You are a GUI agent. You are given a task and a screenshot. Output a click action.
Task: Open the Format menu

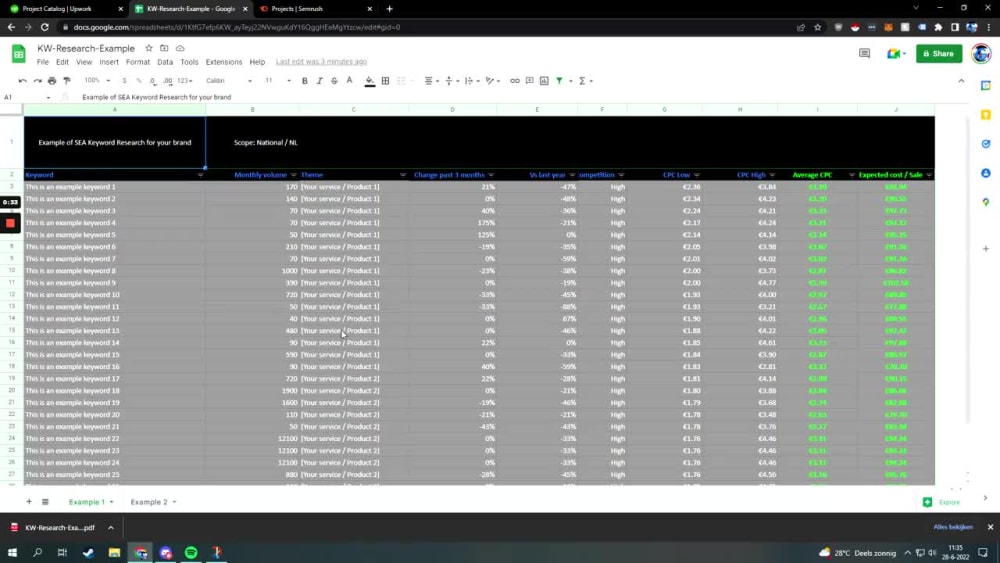(138, 62)
